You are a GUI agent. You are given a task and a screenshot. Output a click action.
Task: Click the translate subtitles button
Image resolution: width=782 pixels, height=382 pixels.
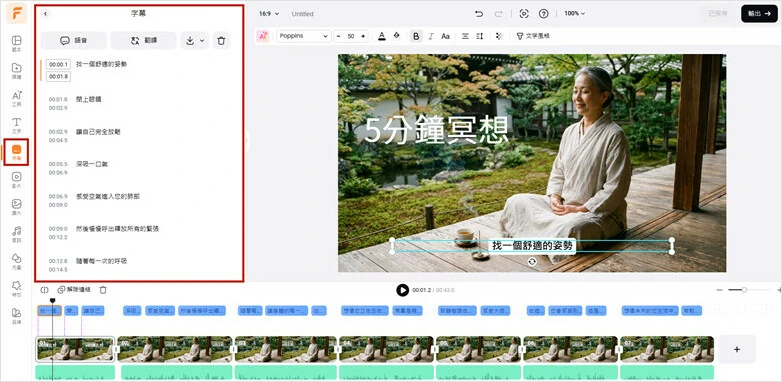click(x=143, y=41)
